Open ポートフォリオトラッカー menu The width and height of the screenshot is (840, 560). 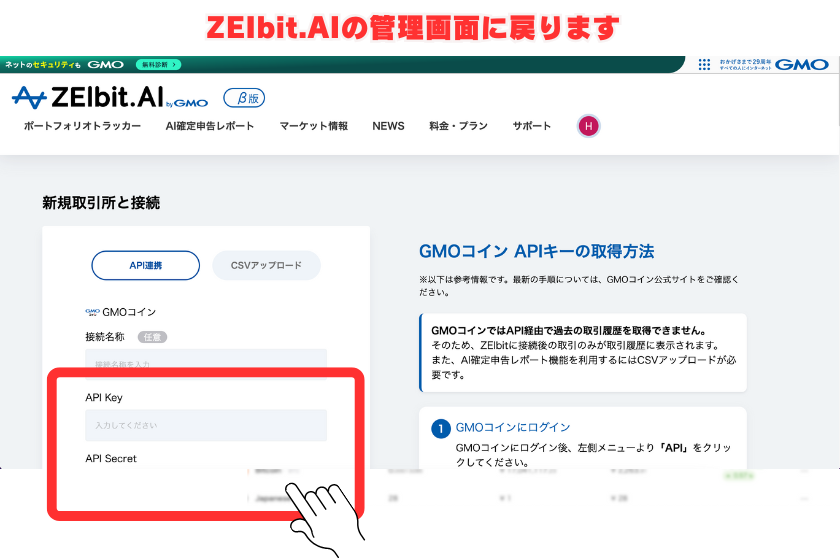pos(82,126)
